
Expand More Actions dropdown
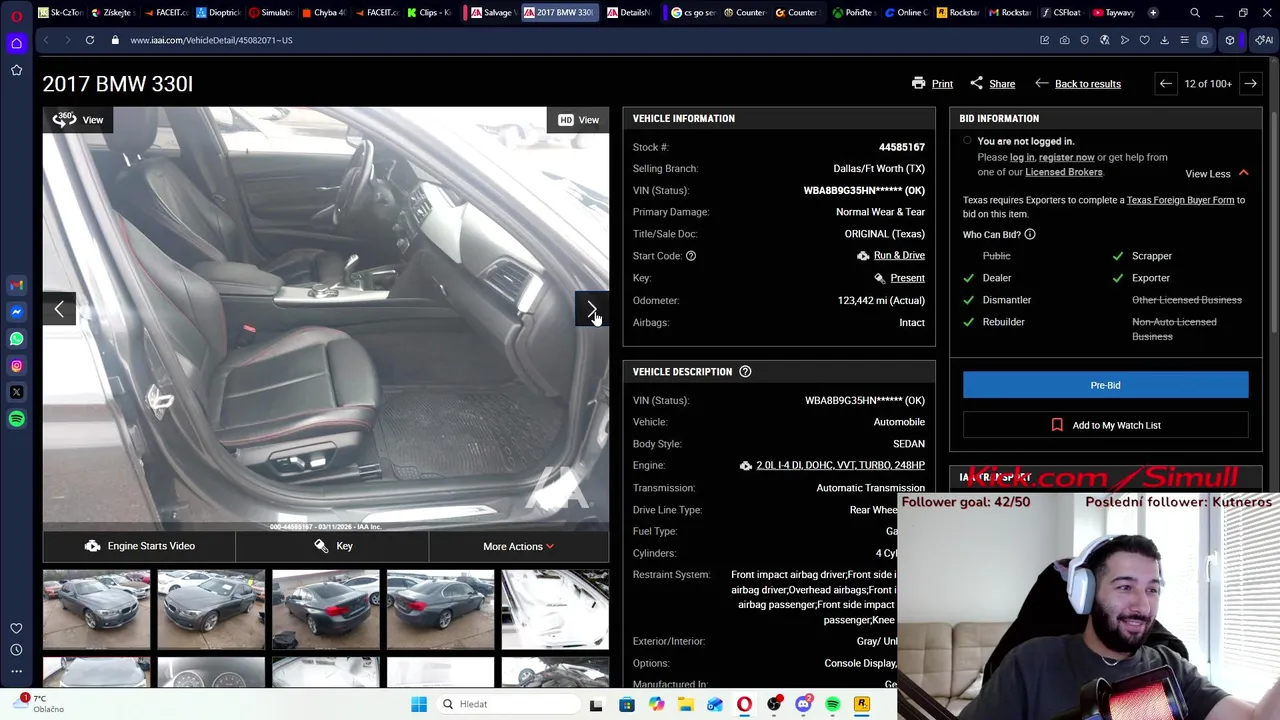tap(518, 546)
